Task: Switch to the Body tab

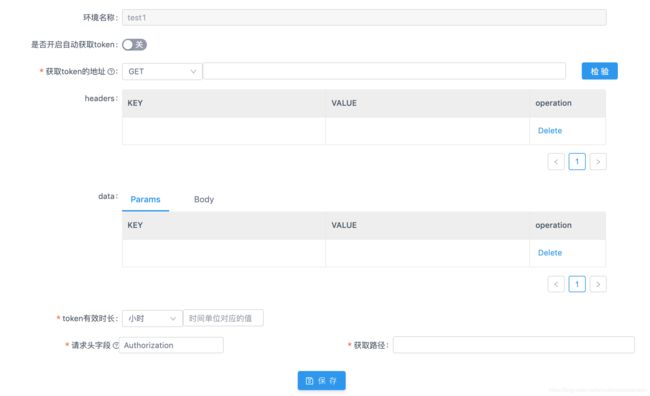Action: click(x=204, y=199)
